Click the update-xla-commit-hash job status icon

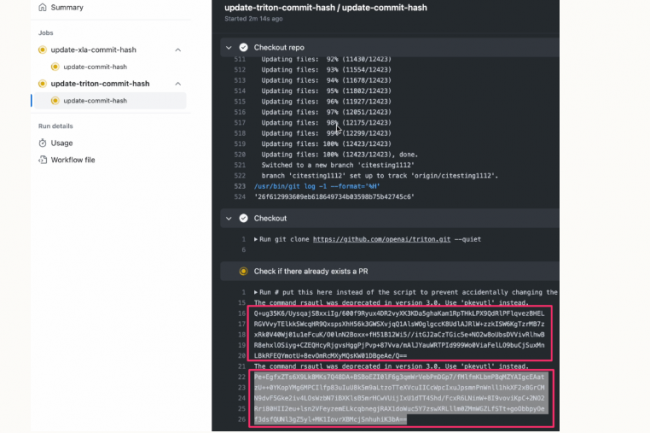point(41,50)
